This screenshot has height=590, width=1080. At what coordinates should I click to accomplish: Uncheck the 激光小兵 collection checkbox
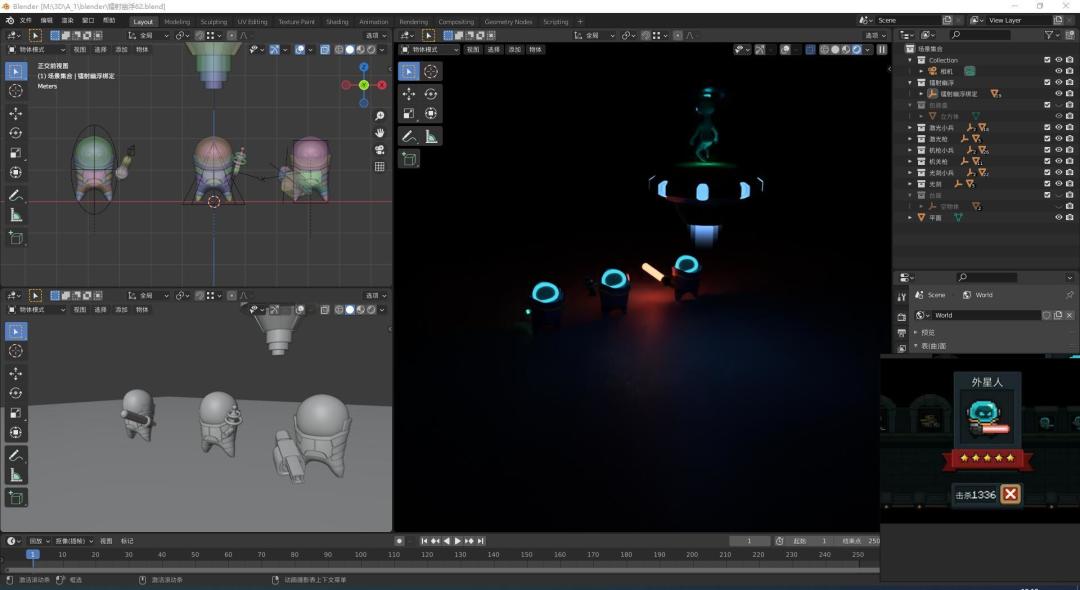pos(1047,128)
